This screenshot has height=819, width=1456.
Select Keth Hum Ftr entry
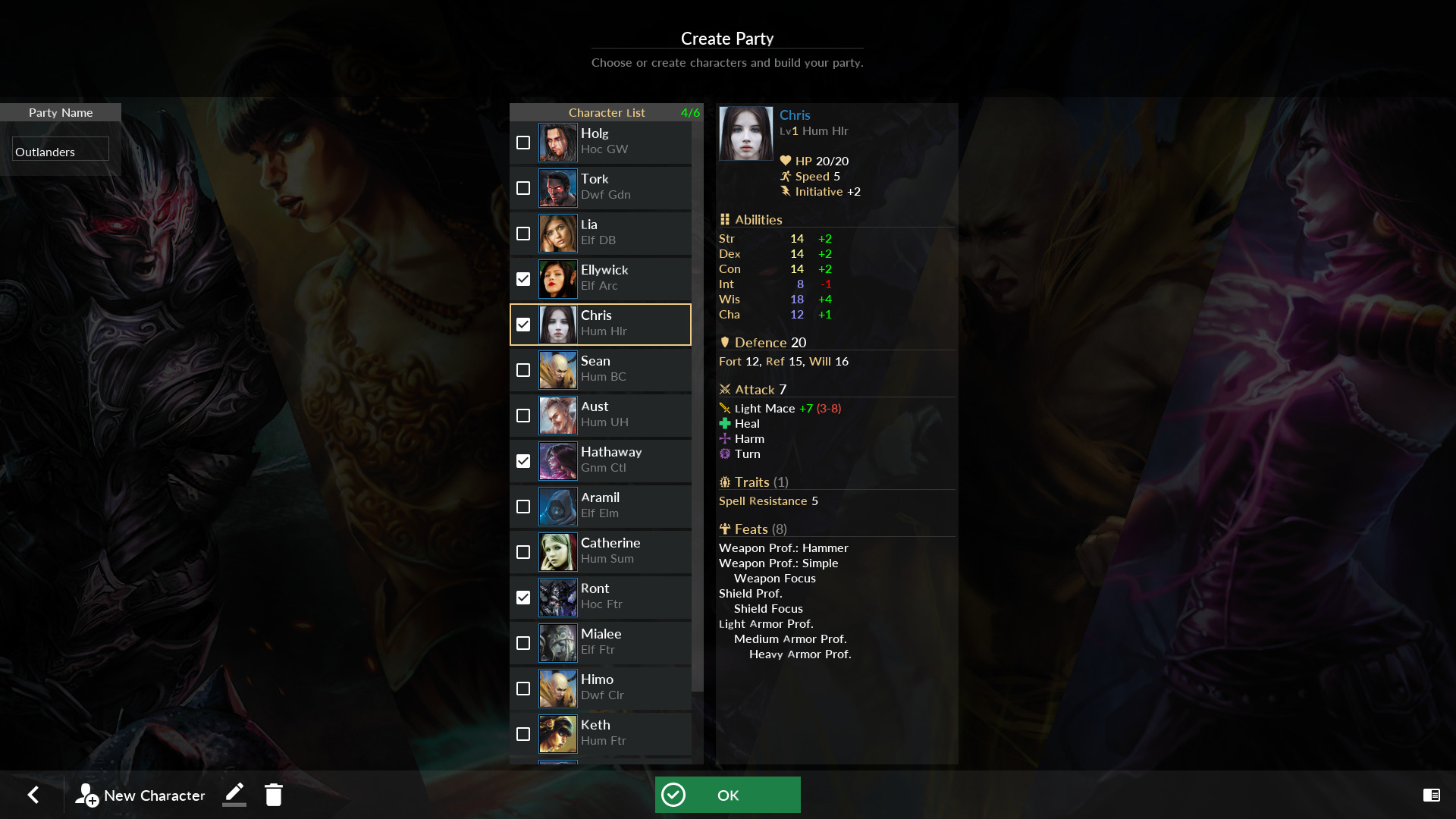[x=614, y=733]
